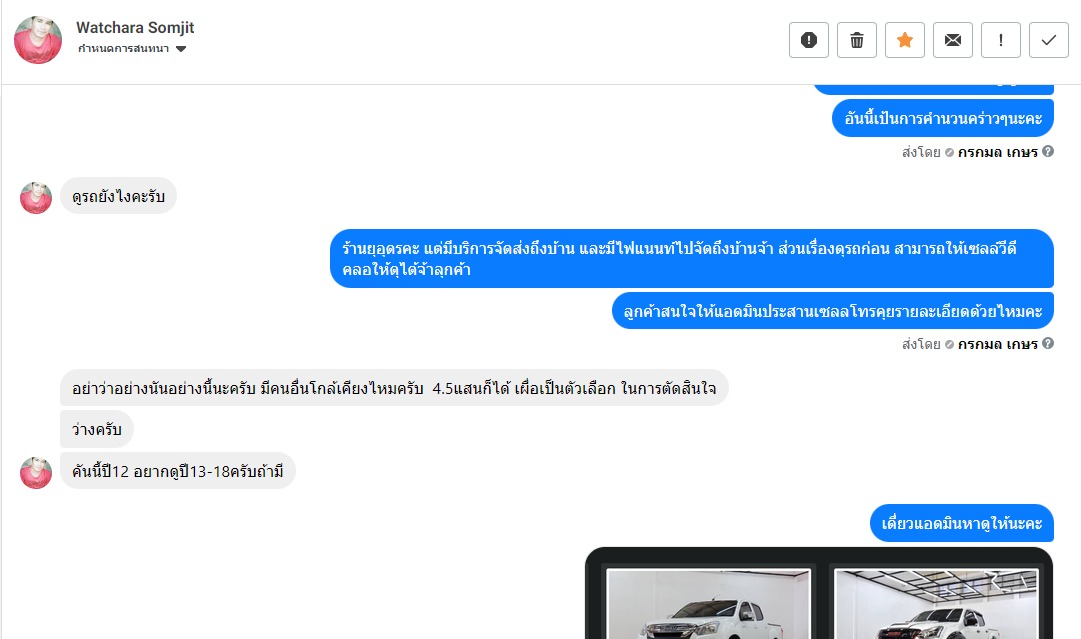Select the customer message mentioning 4.5
The width and height of the screenshot is (1081, 639).
tap(394, 388)
